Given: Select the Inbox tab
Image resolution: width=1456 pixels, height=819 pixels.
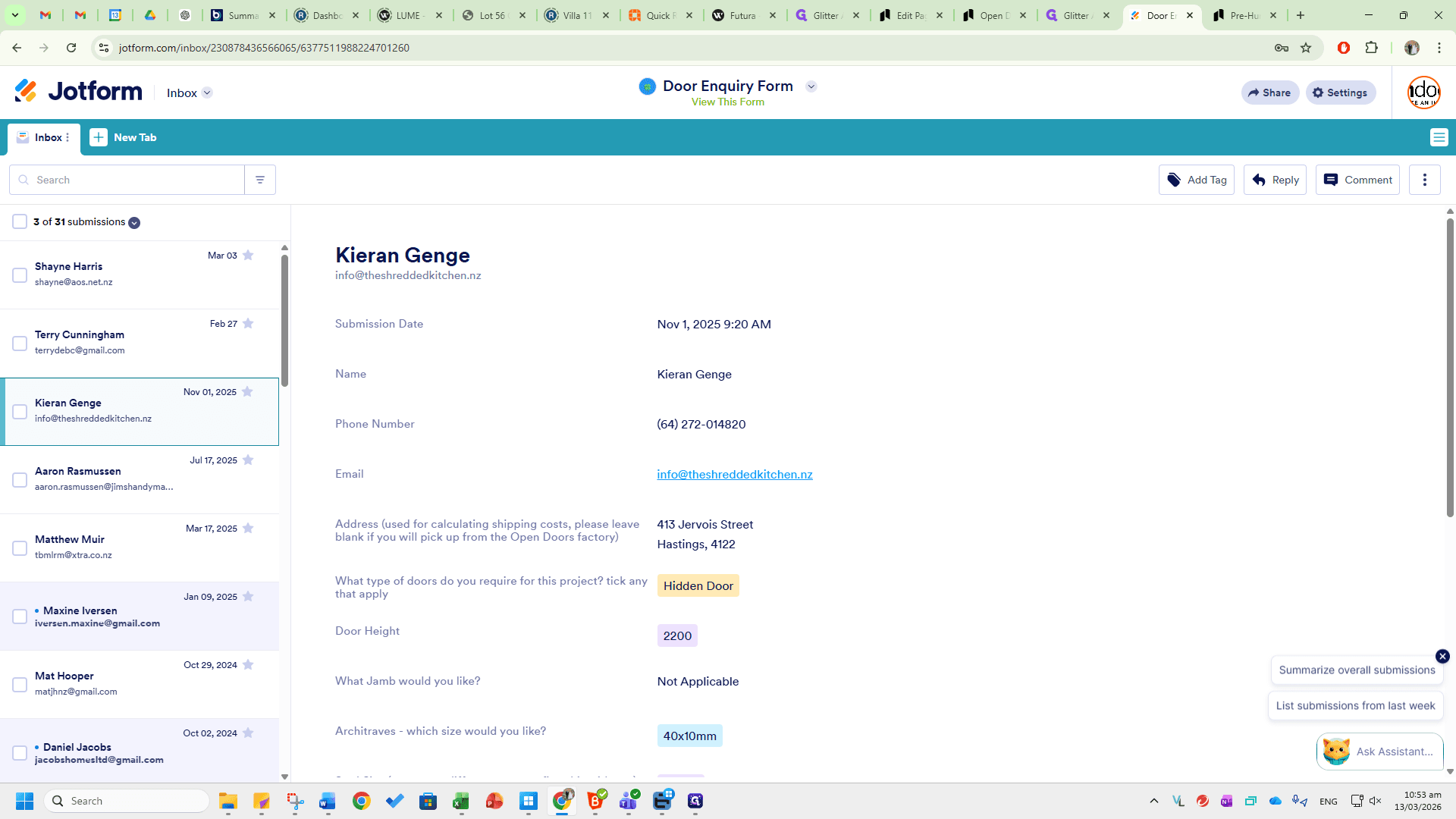Looking at the screenshot, I should point(44,138).
